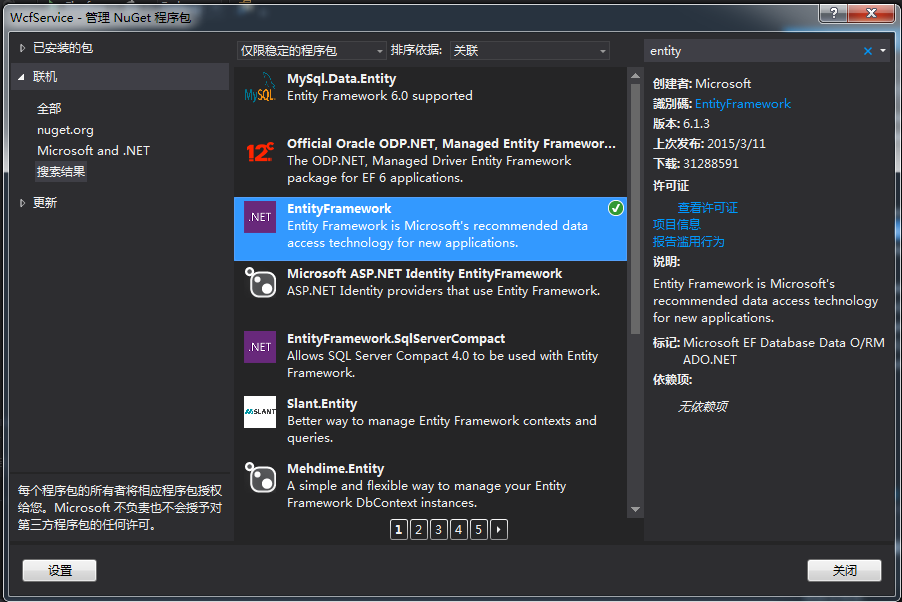Click the EntityFramework.SqlServerCompact .NET icon
Viewport: 902px width, 602px height.
pyautogui.click(x=259, y=347)
